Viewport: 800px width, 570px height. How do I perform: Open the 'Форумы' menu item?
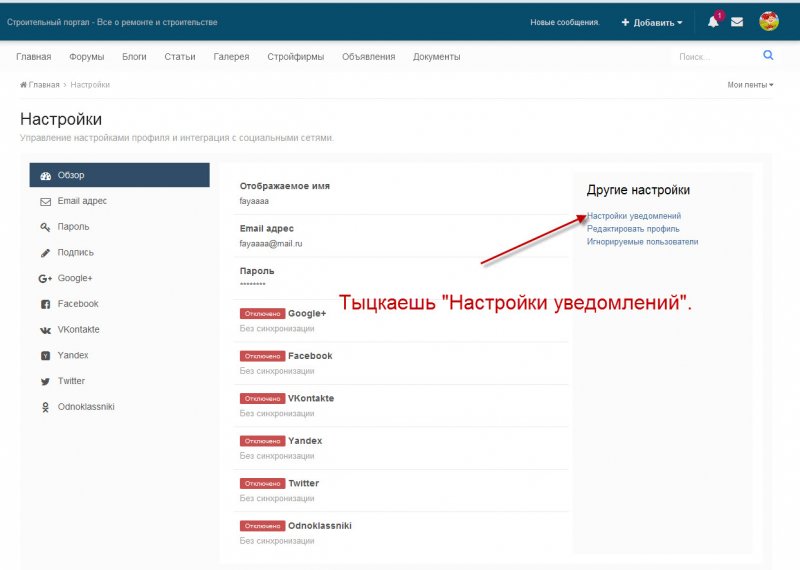coord(86,57)
